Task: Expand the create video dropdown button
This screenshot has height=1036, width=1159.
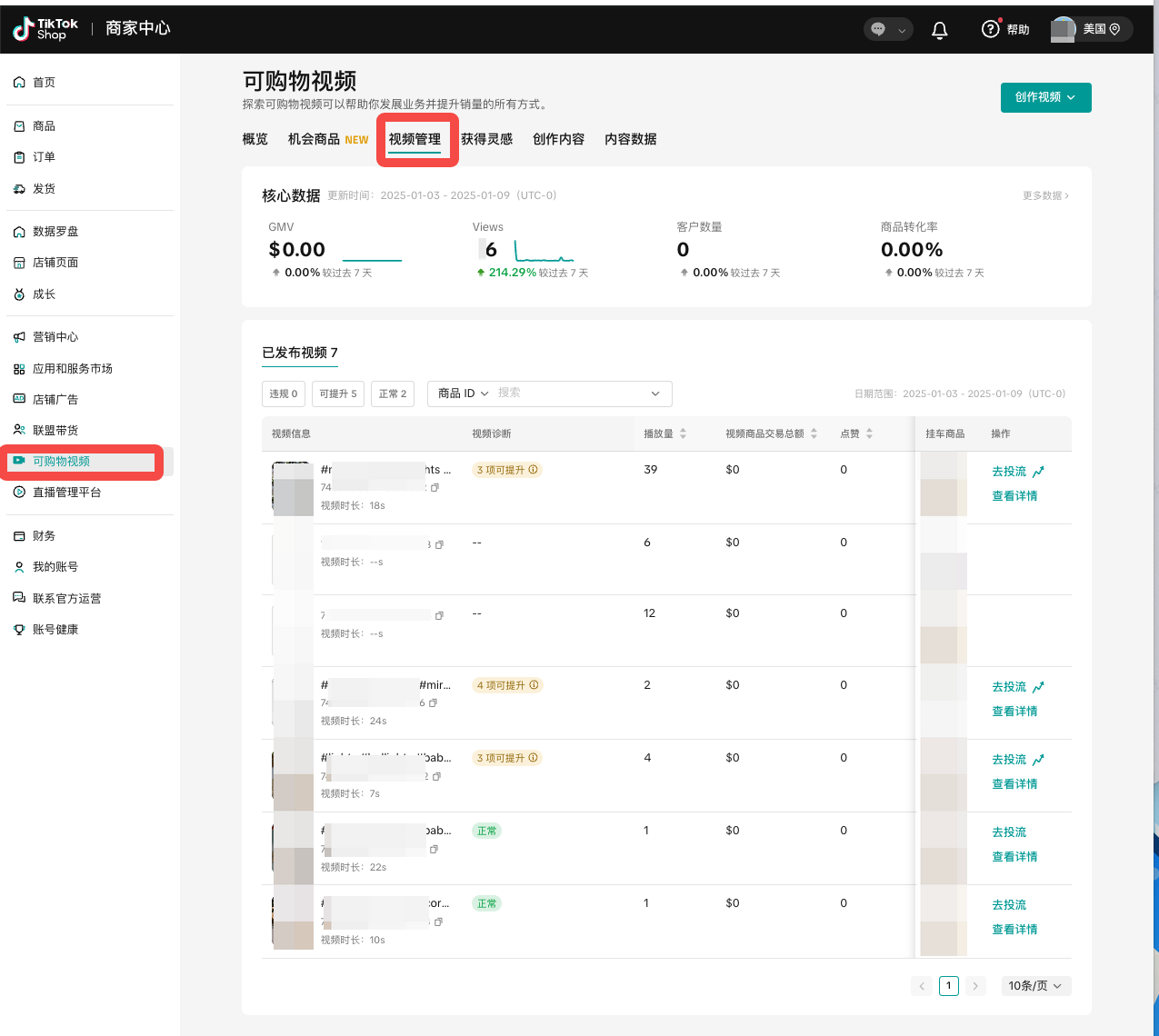Action: (x=1045, y=97)
